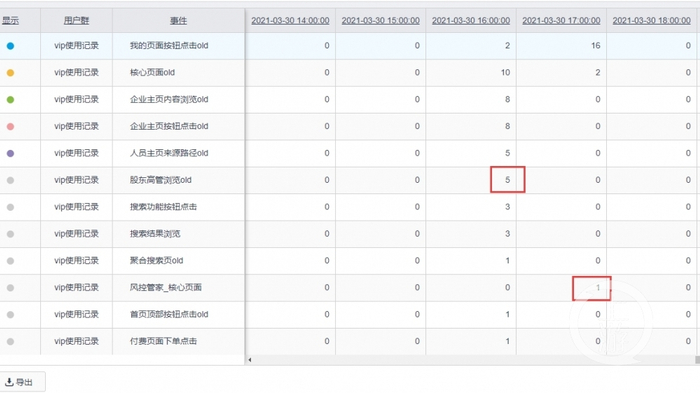Click value 2 in 我的页面按钮点击old 16:00 cell

[x=508, y=46]
